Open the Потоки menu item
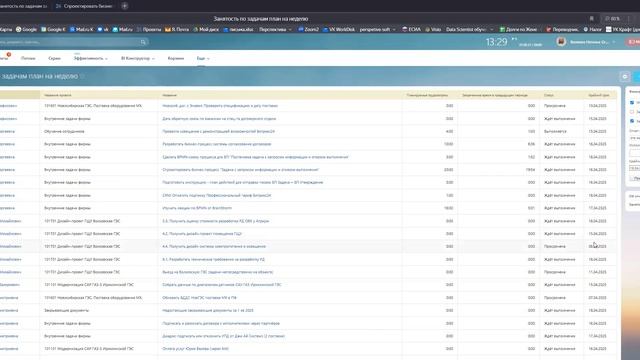Image resolution: width=640 pixels, height=360 pixels. pyautogui.click(x=28, y=58)
